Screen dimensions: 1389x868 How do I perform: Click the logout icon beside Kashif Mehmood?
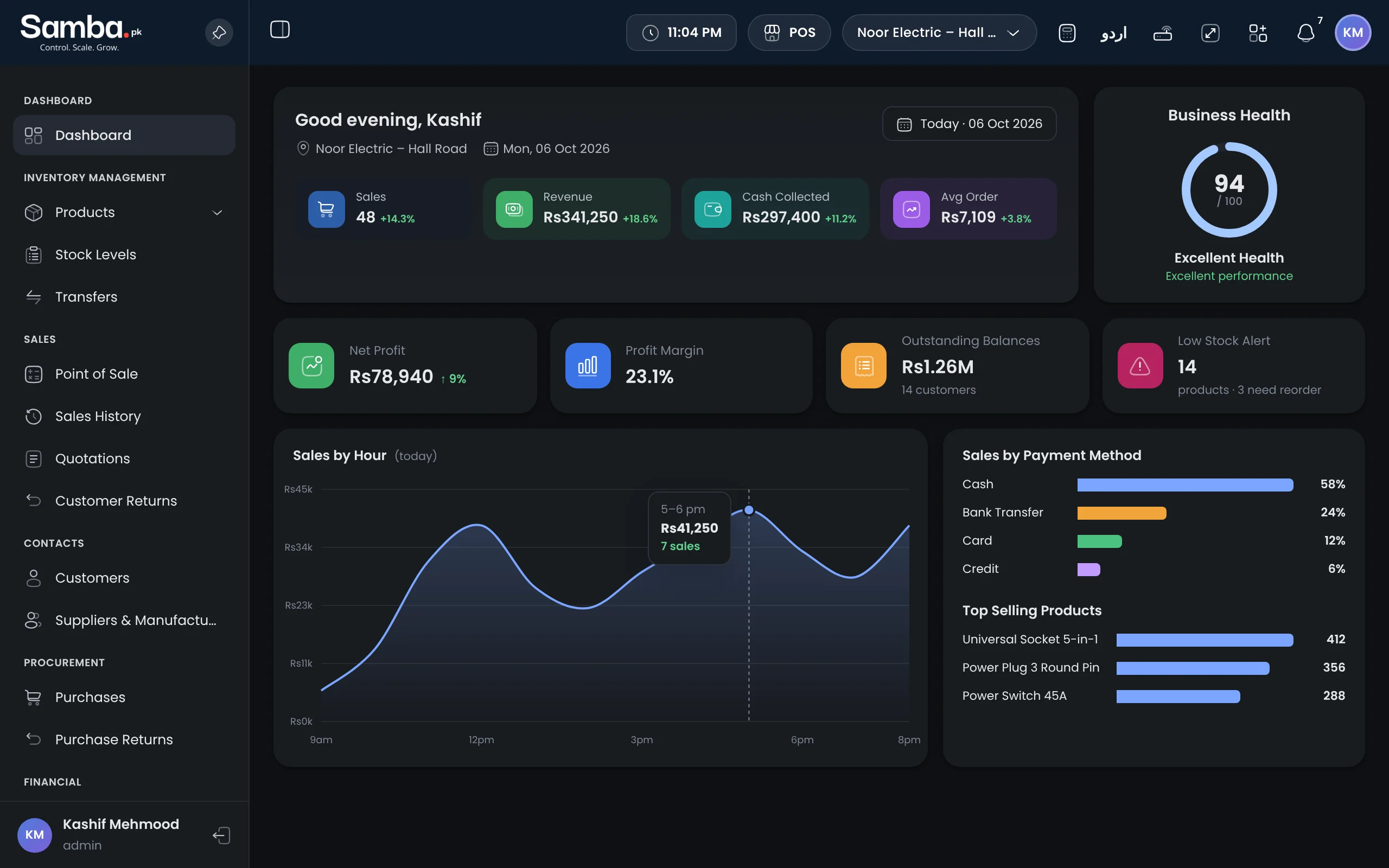(221, 835)
